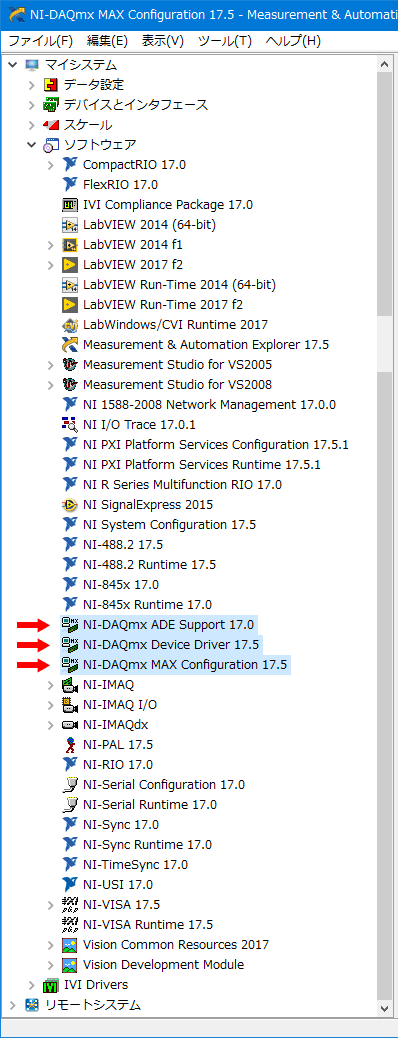398x1038 pixels.
Task: Expand the デバイスとインタフェース node
Action: 31,105
